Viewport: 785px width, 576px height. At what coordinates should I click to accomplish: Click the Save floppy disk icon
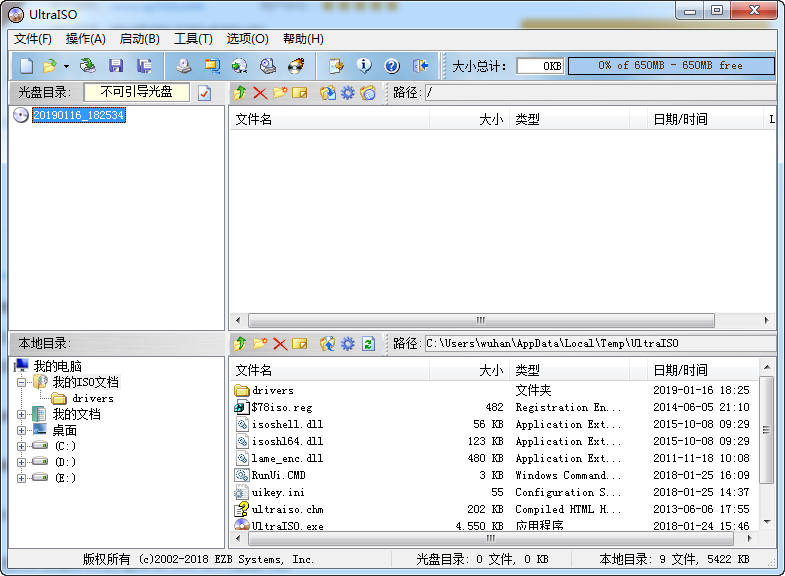point(116,66)
